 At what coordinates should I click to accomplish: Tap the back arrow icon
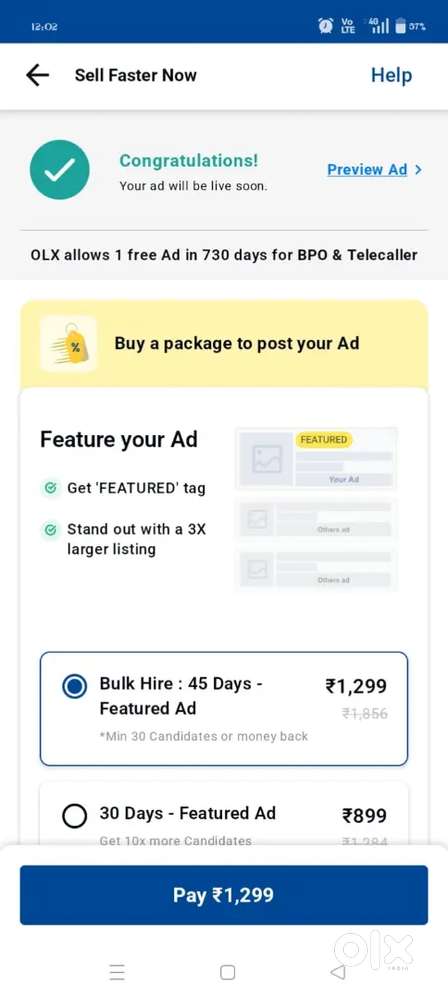click(x=38, y=75)
